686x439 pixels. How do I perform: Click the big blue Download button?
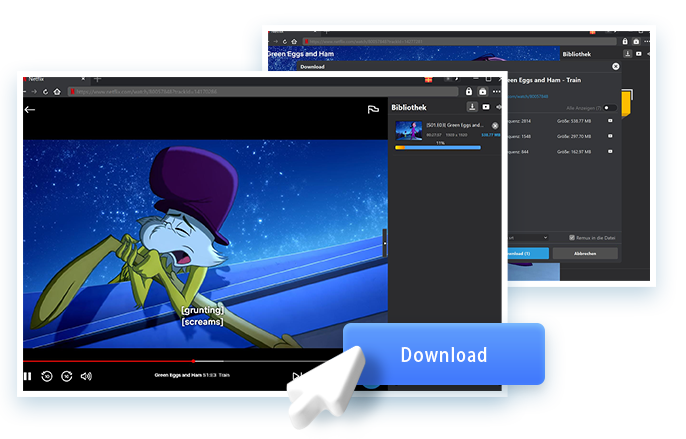(444, 354)
